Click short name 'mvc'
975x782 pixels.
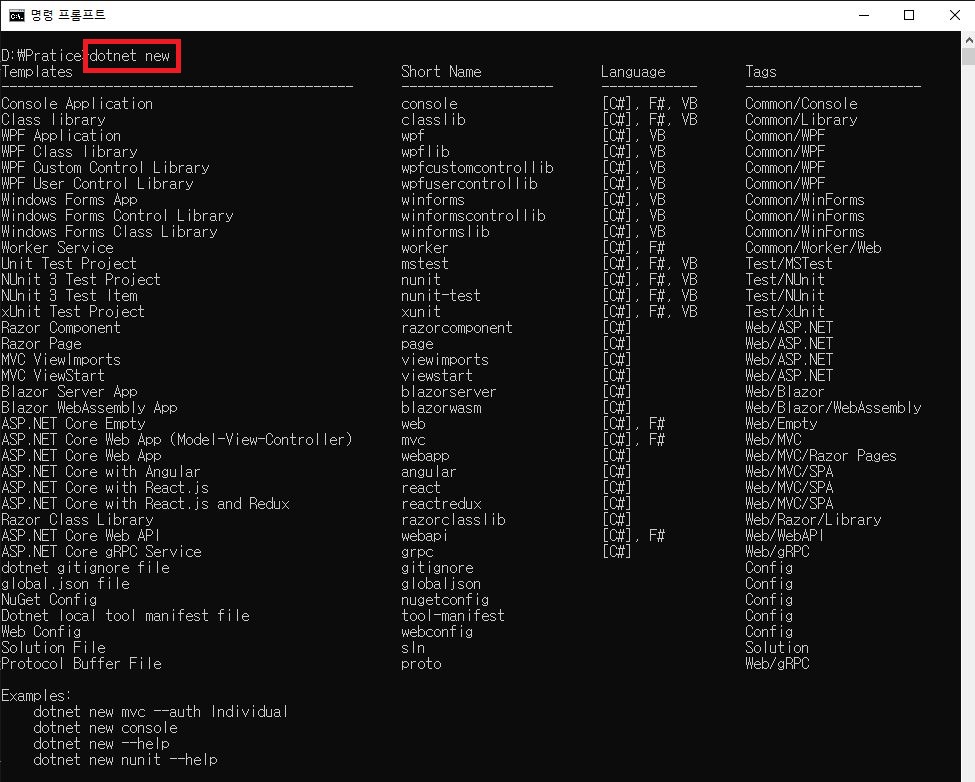coord(413,440)
